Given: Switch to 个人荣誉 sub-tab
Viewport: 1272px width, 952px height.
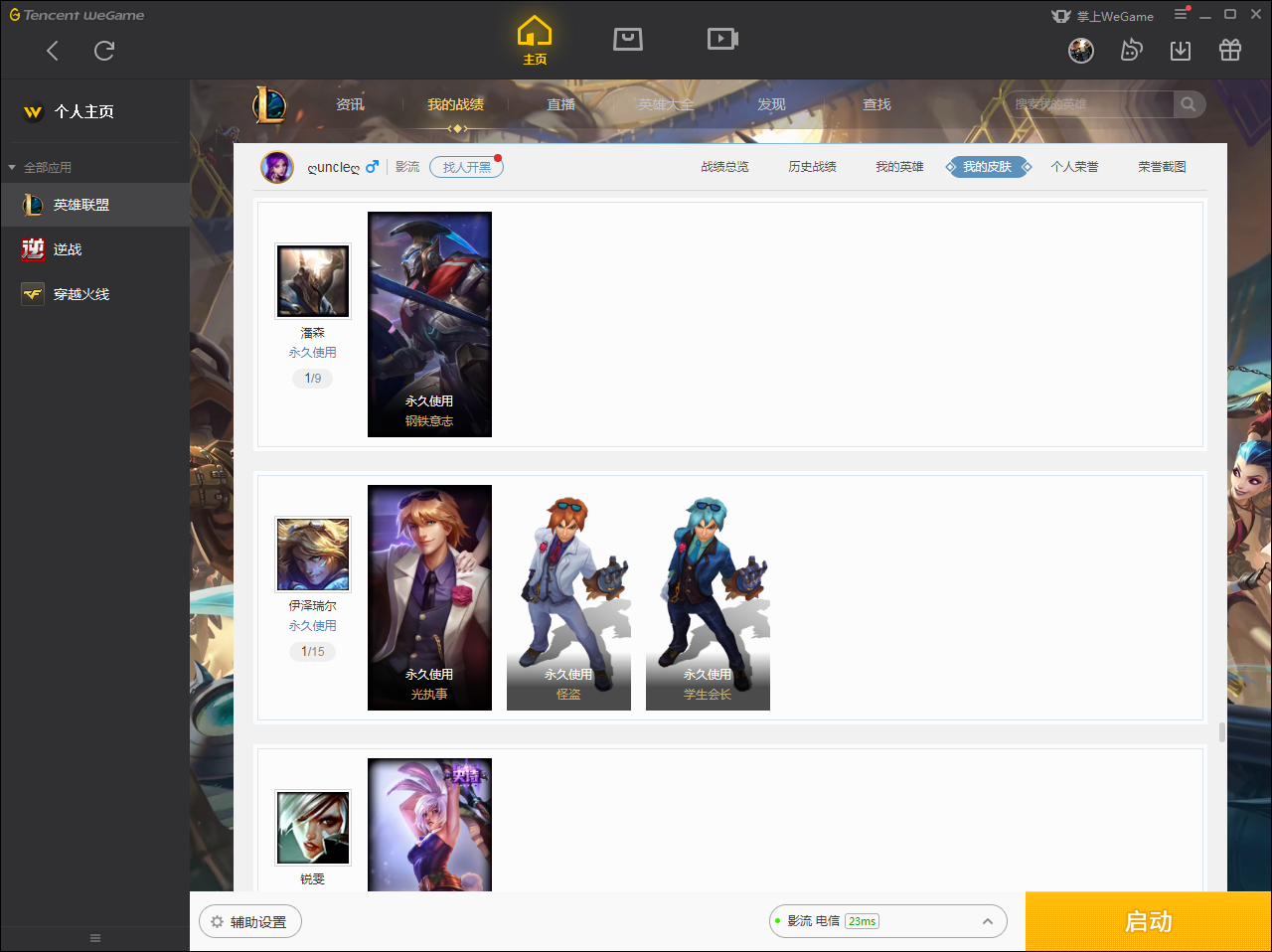Looking at the screenshot, I should point(1074,167).
